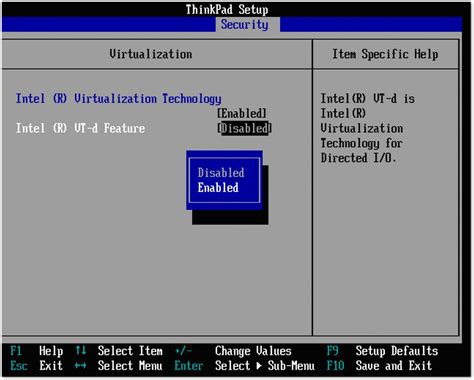Click the Sub-Menu triangle arrow icon

[259, 366]
